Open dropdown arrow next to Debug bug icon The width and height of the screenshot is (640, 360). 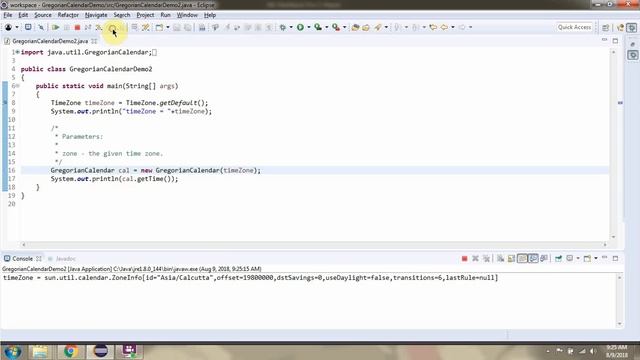[x=291, y=27]
